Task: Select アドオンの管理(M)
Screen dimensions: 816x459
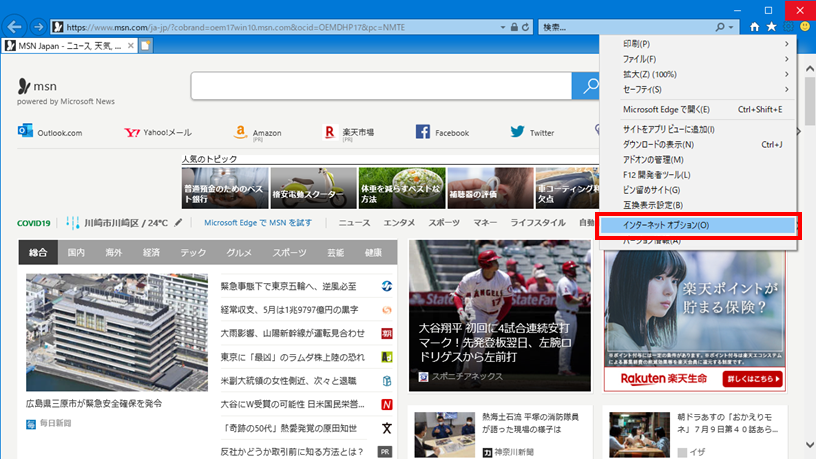Action: tap(698, 159)
